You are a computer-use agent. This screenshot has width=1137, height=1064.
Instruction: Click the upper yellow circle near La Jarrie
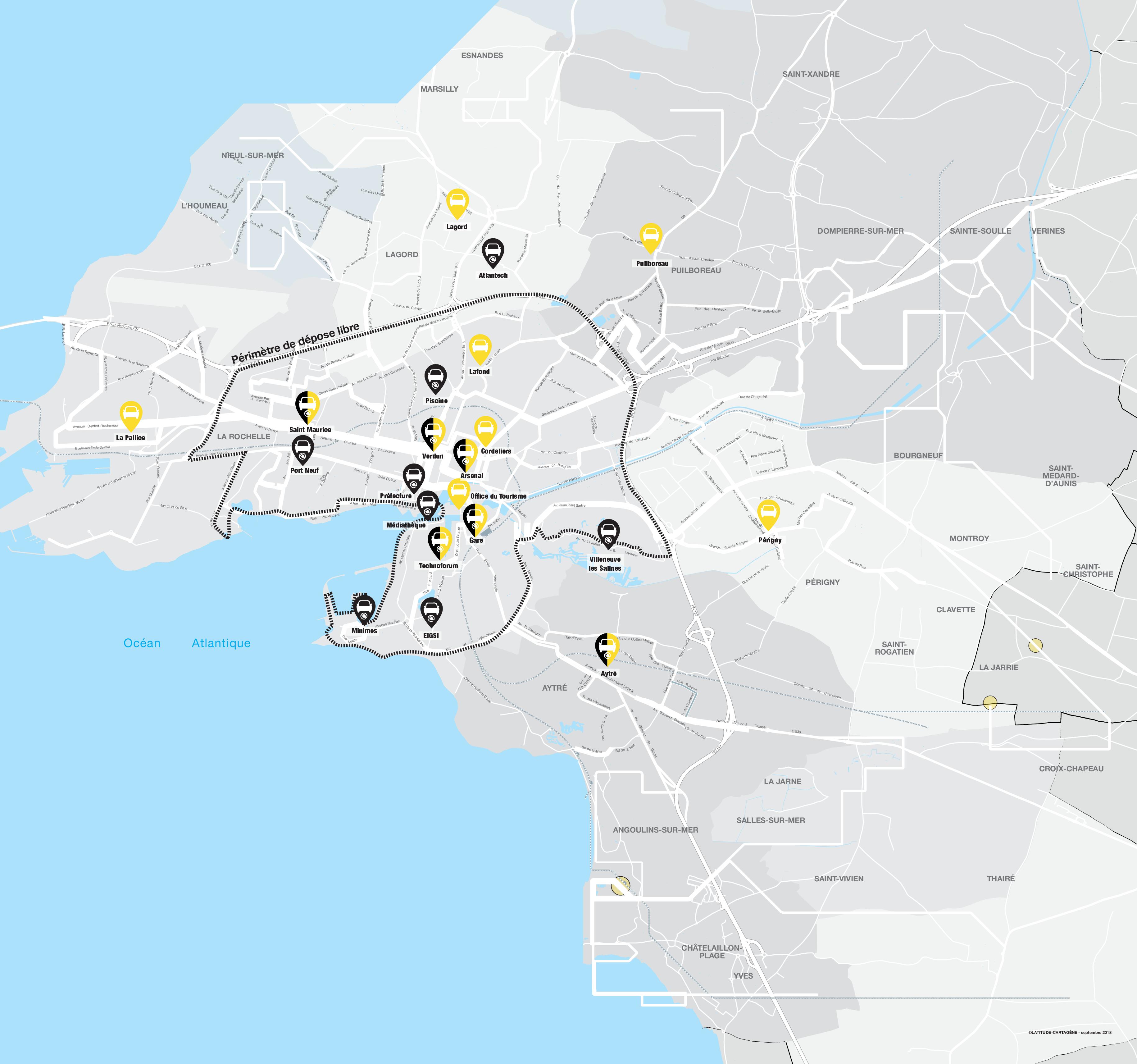pyautogui.click(x=1036, y=646)
